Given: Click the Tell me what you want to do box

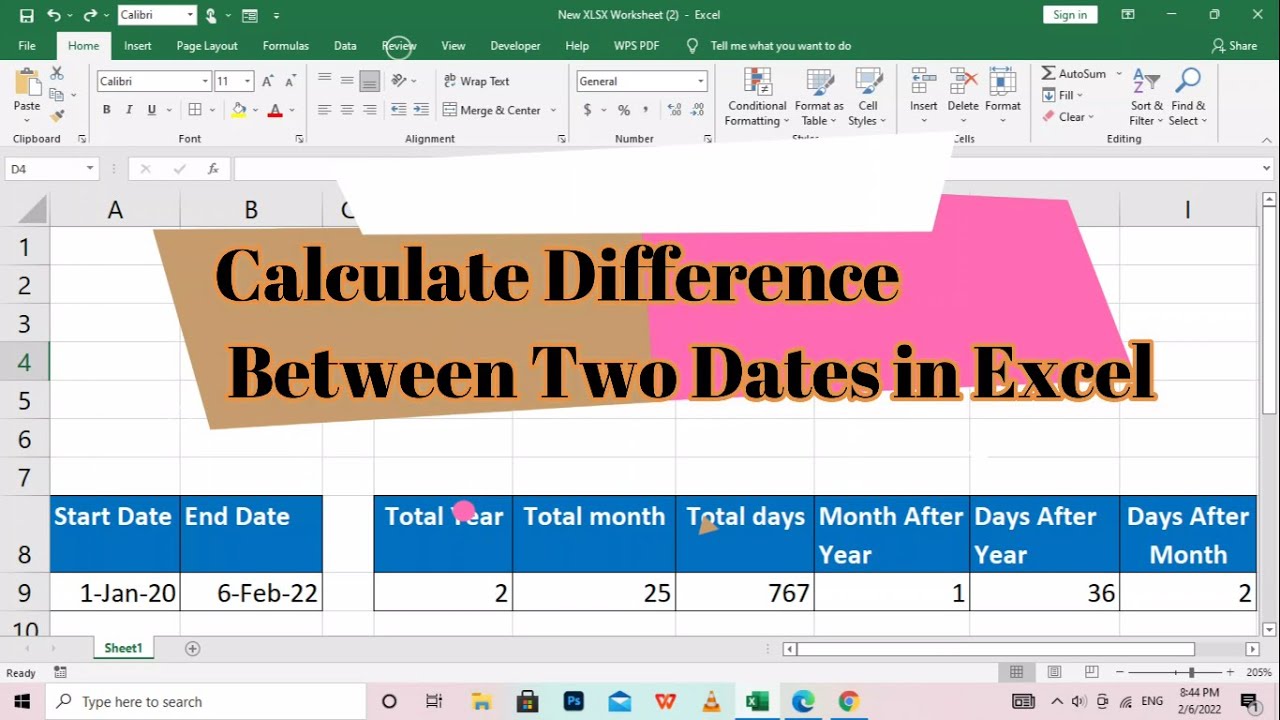Looking at the screenshot, I should coord(780,46).
